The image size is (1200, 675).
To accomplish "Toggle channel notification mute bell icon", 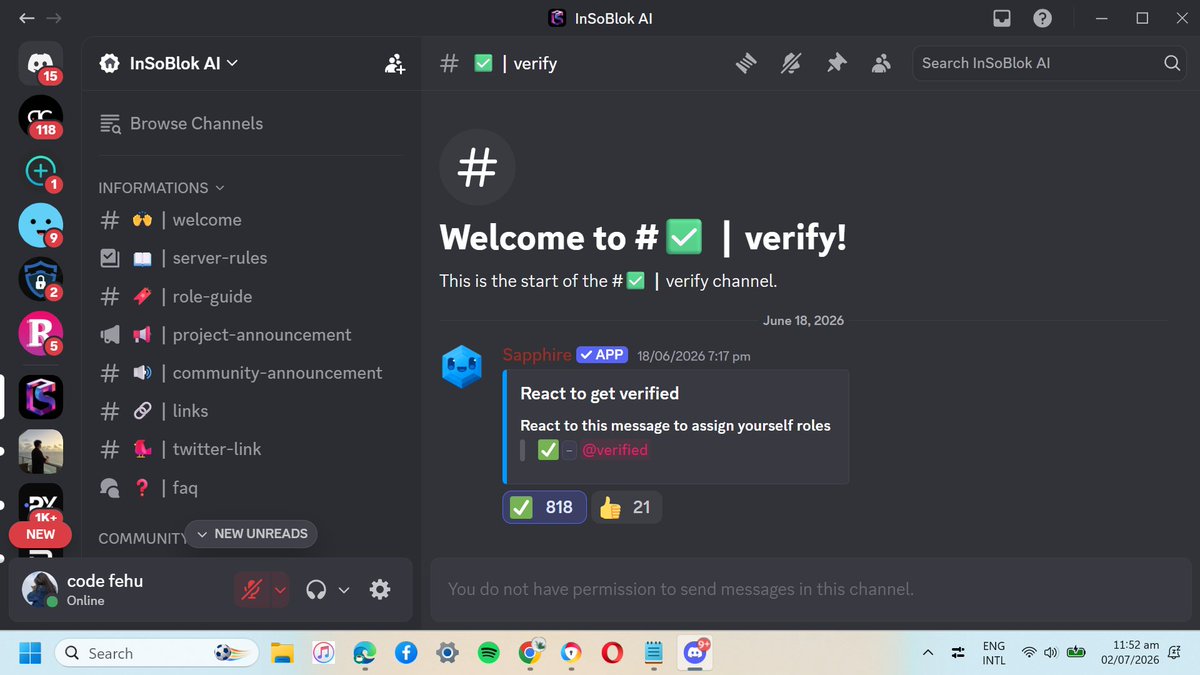I will (791, 64).
